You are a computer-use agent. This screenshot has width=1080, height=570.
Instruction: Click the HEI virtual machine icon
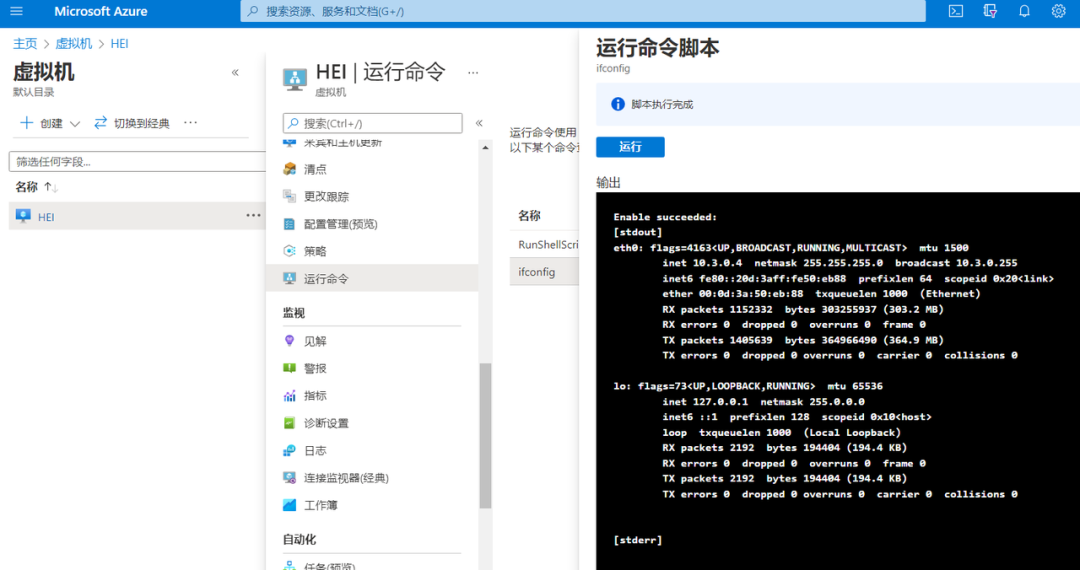23,216
